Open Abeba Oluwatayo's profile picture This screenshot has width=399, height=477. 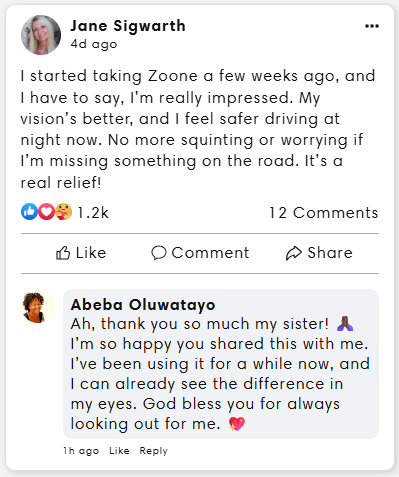click(x=38, y=307)
